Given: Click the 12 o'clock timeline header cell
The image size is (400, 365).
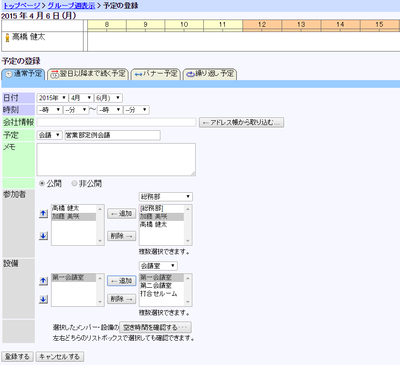Looking at the screenshot, I should tap(262, 25).
